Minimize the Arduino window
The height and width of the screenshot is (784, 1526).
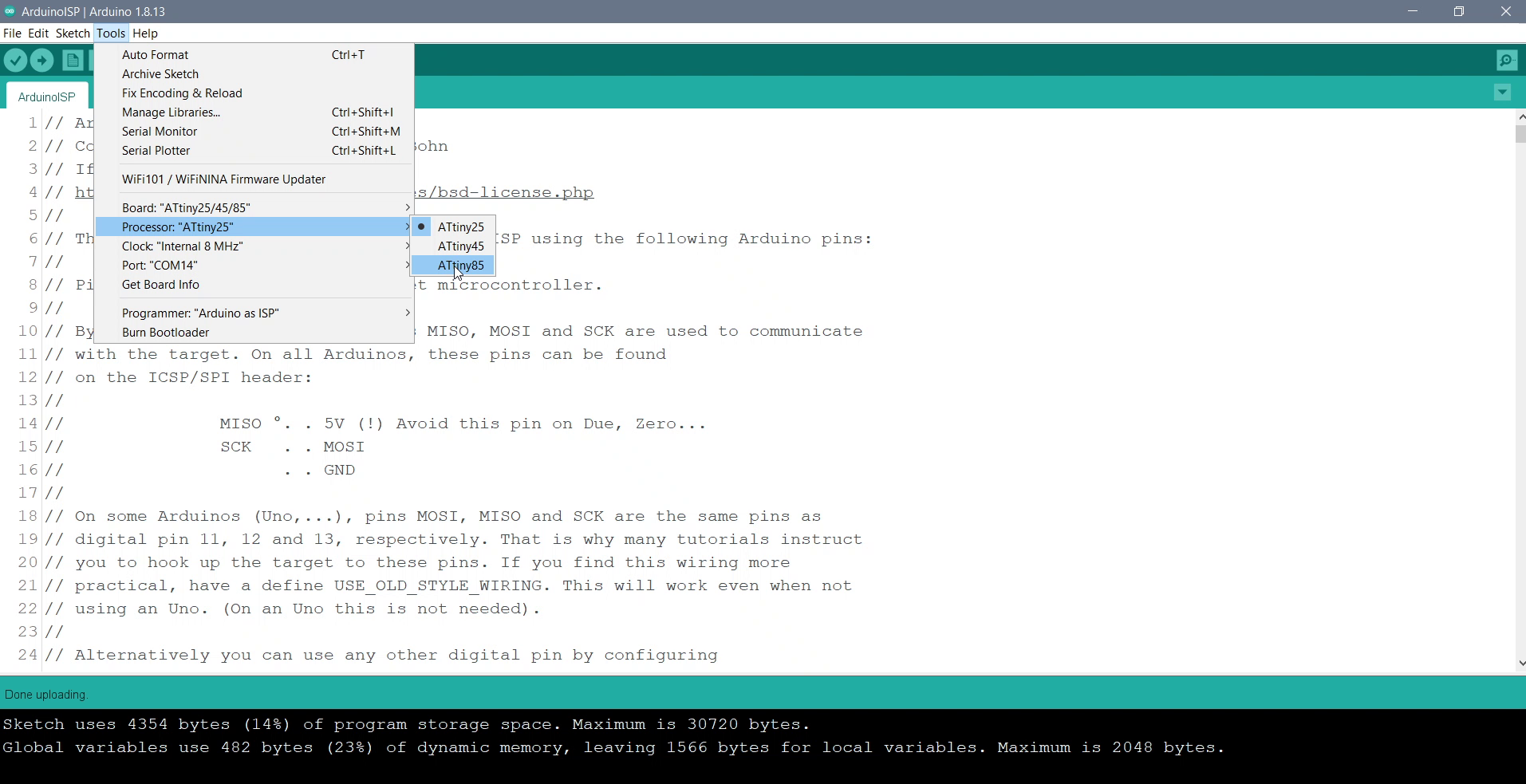(x=1413, y=11)
